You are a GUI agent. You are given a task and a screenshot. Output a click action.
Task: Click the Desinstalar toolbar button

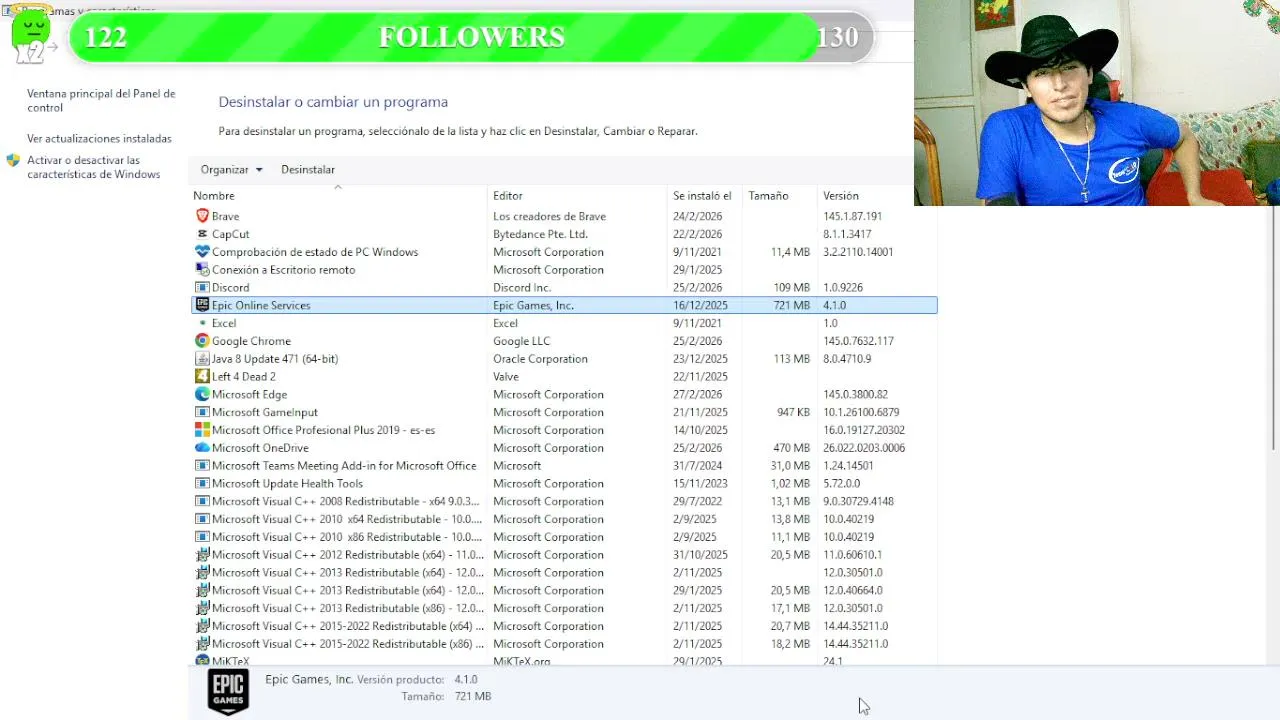[308, 170]
